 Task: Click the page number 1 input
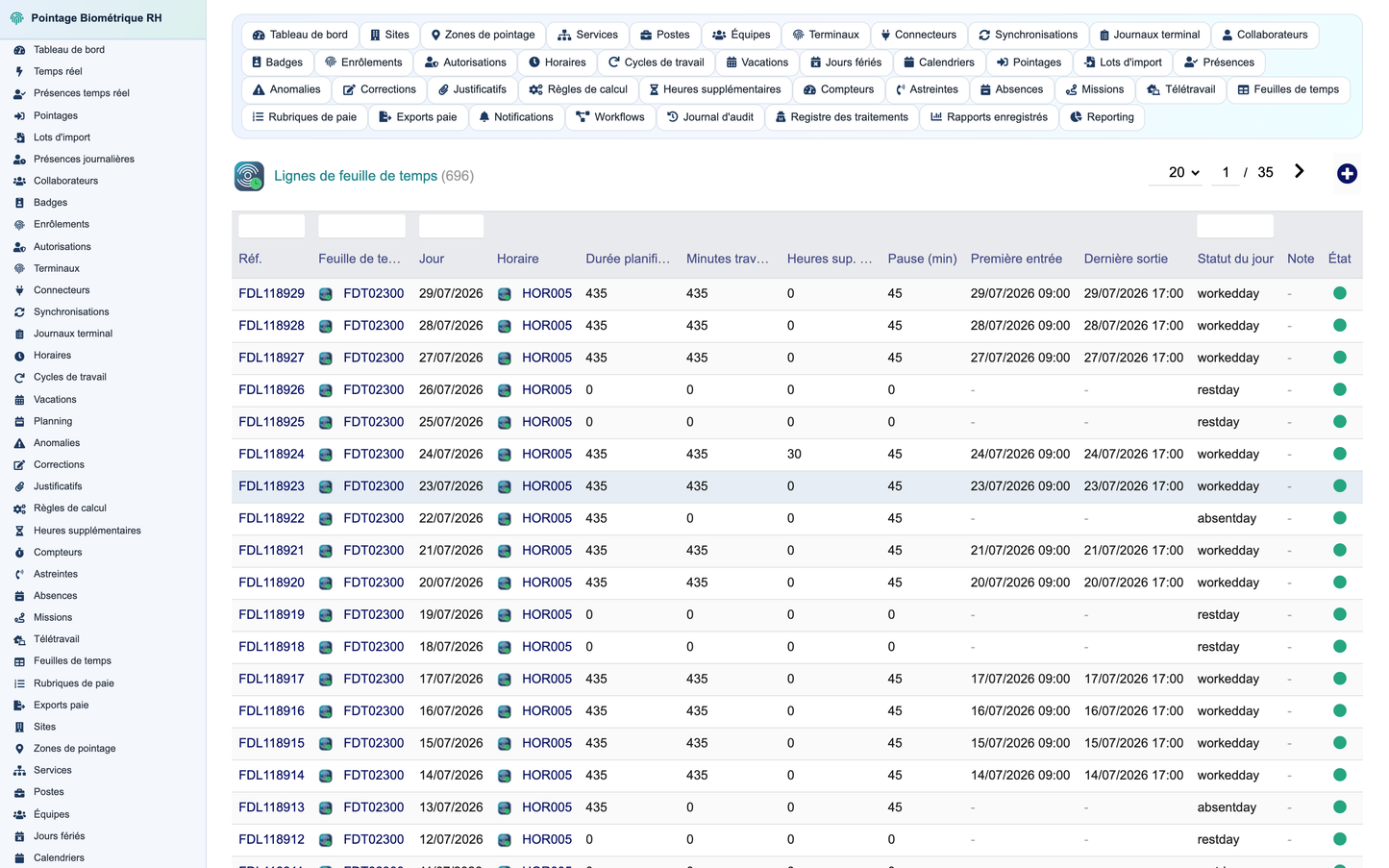[x=1226, y=173]
